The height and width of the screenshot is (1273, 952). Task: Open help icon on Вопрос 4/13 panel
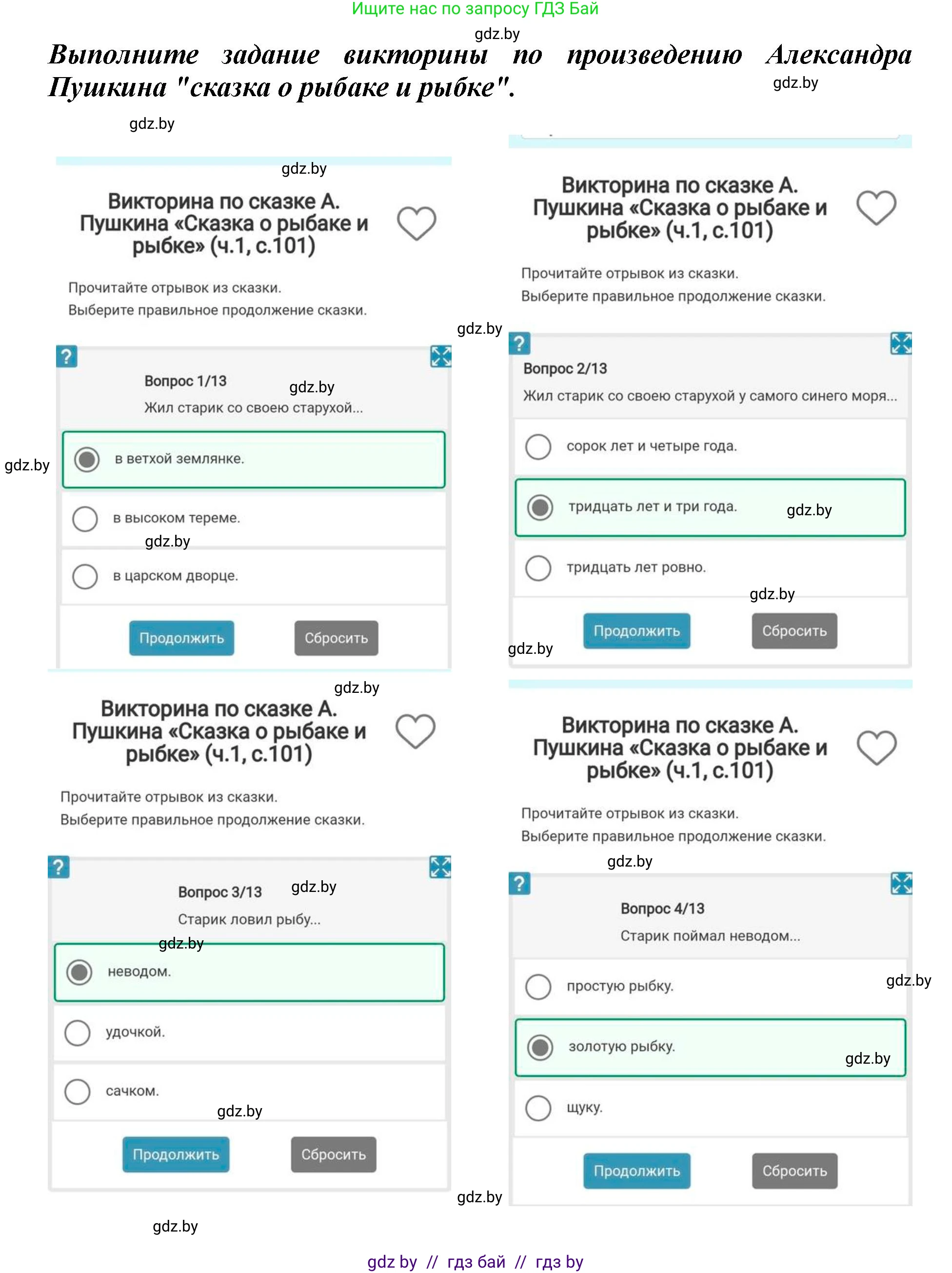coord(519,883)
